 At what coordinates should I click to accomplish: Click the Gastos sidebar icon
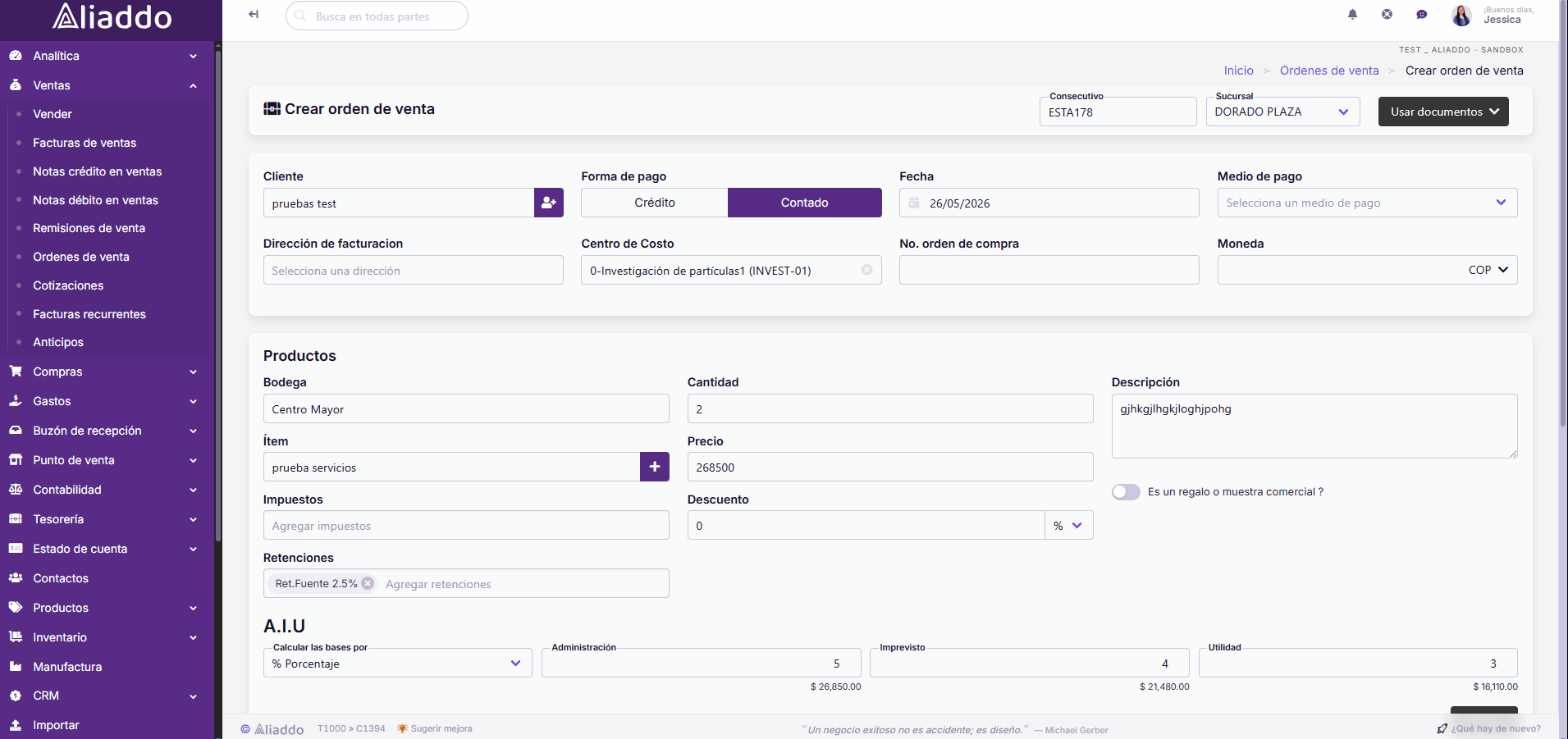coord(16,401)
